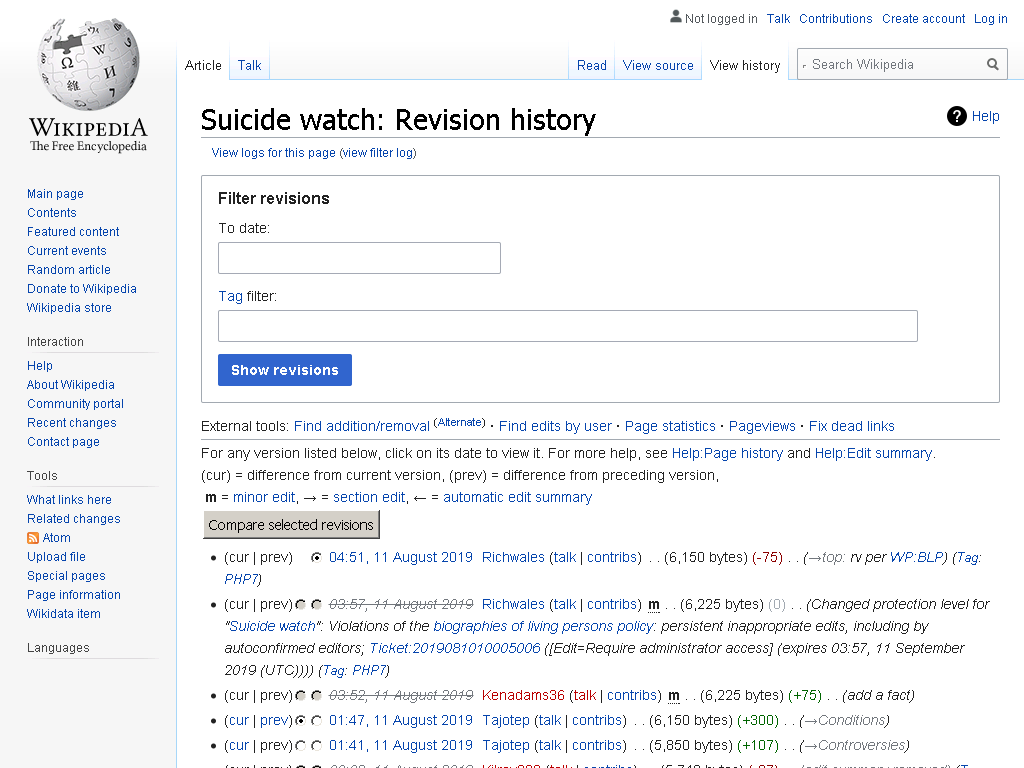Open the Log in link
This screenshot has width=1024, height=768.
click(x=991, y=19)
